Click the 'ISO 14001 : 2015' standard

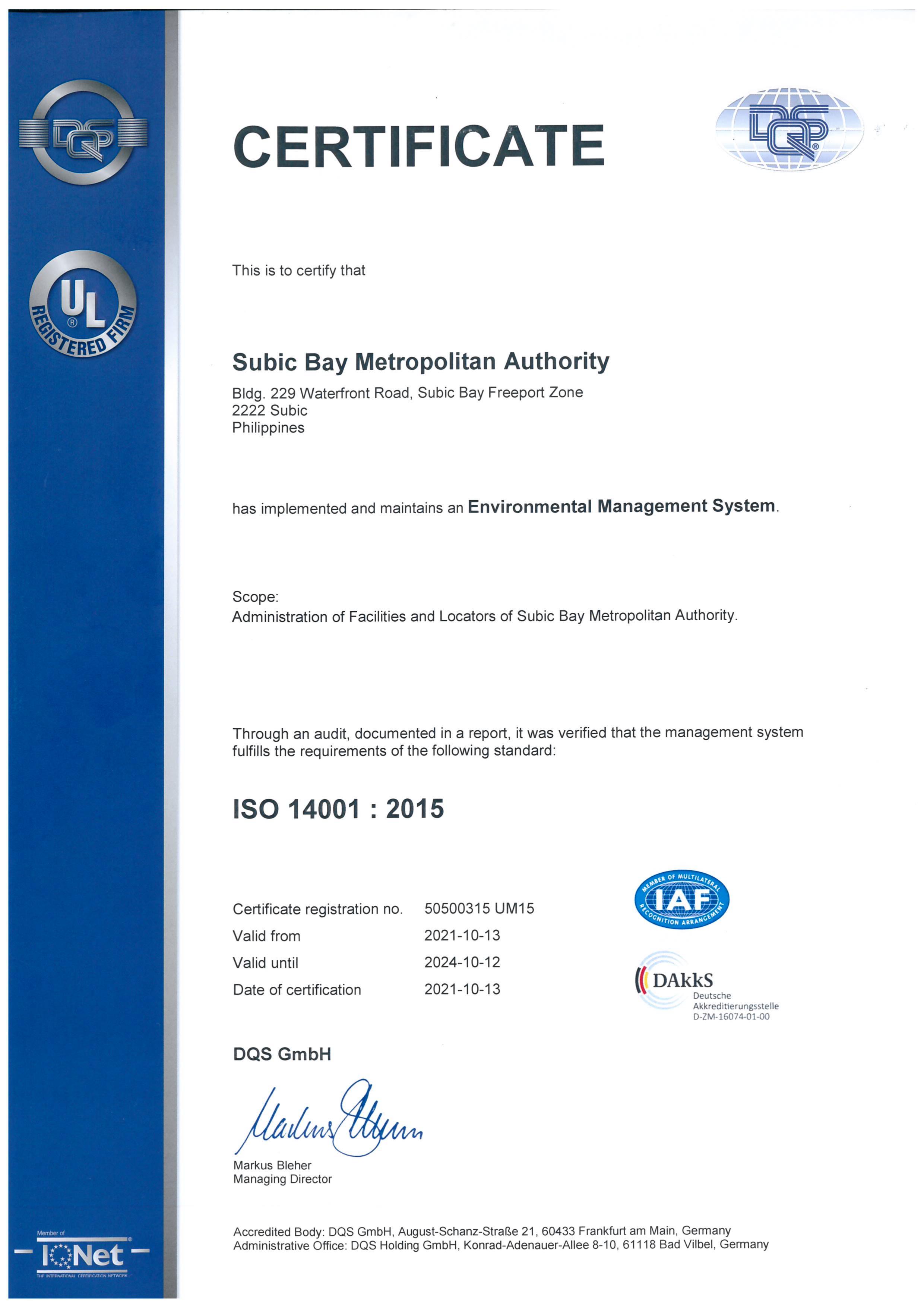coord(338,809)
